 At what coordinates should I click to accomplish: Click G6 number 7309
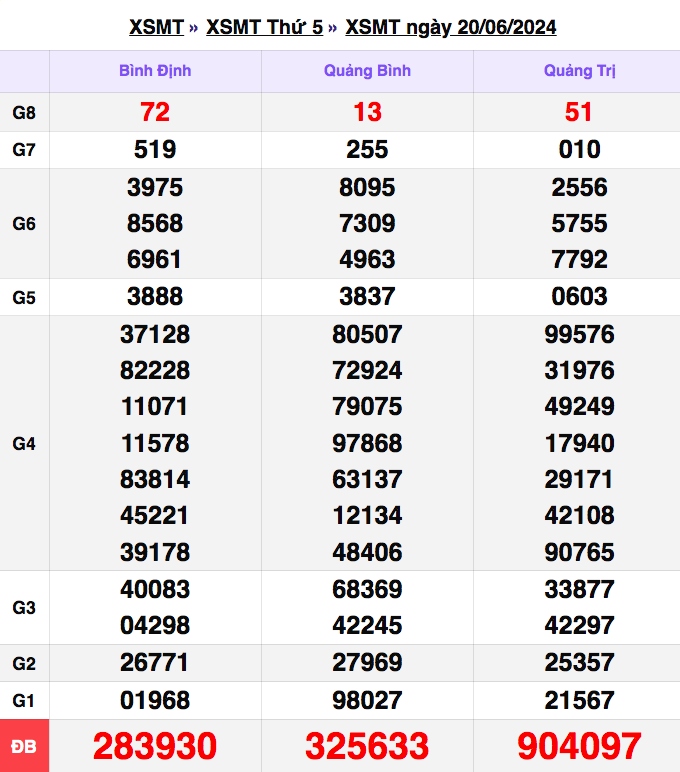click(367, 224)
